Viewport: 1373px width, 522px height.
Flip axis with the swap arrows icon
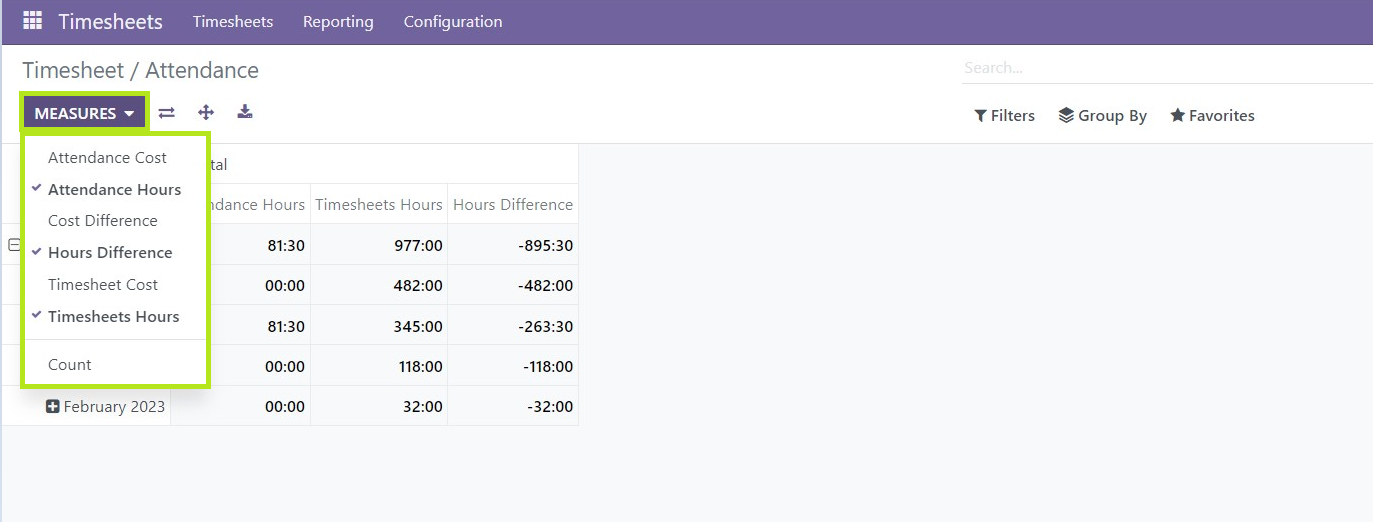click(167, 113)
